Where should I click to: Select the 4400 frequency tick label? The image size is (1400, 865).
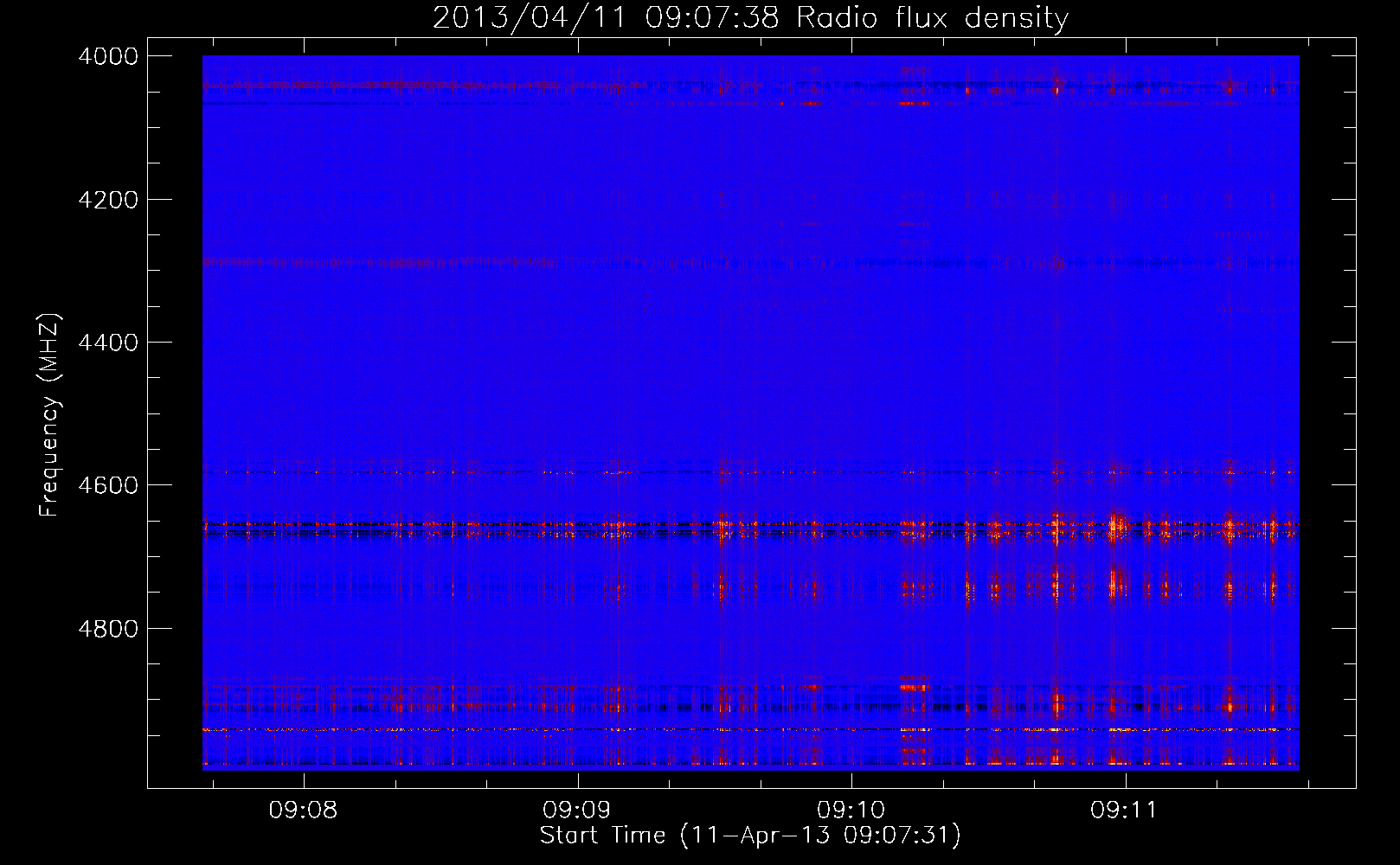pos(108,343)
